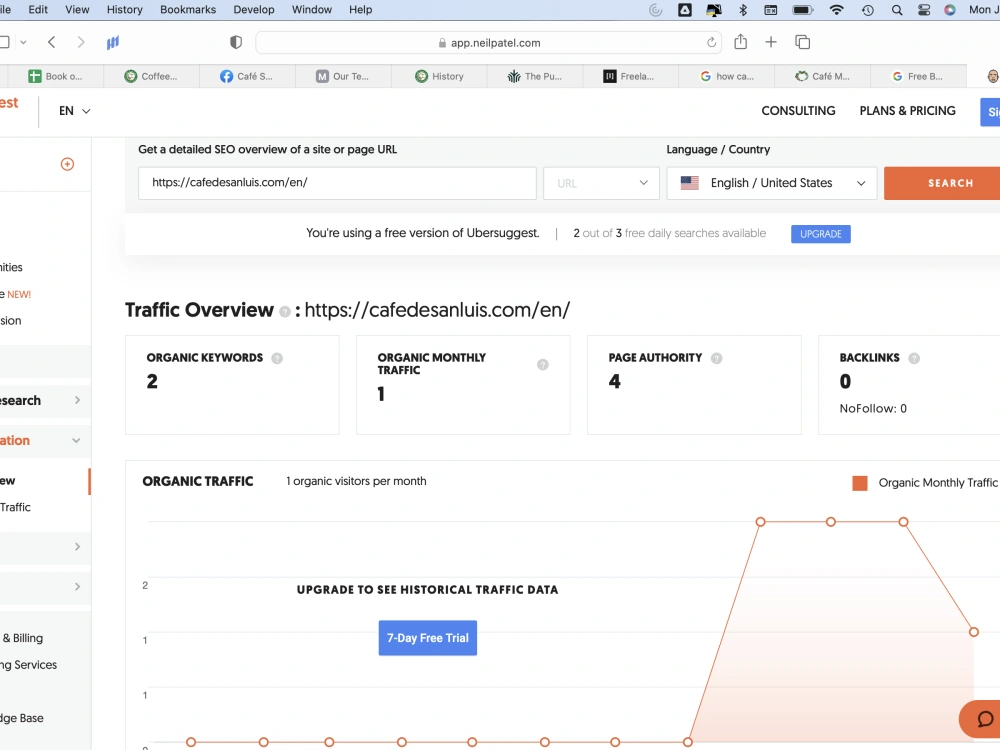Show tab overview icon in Safari
This screenshot has width=1000, height=750.
click(x=802, y=42)
